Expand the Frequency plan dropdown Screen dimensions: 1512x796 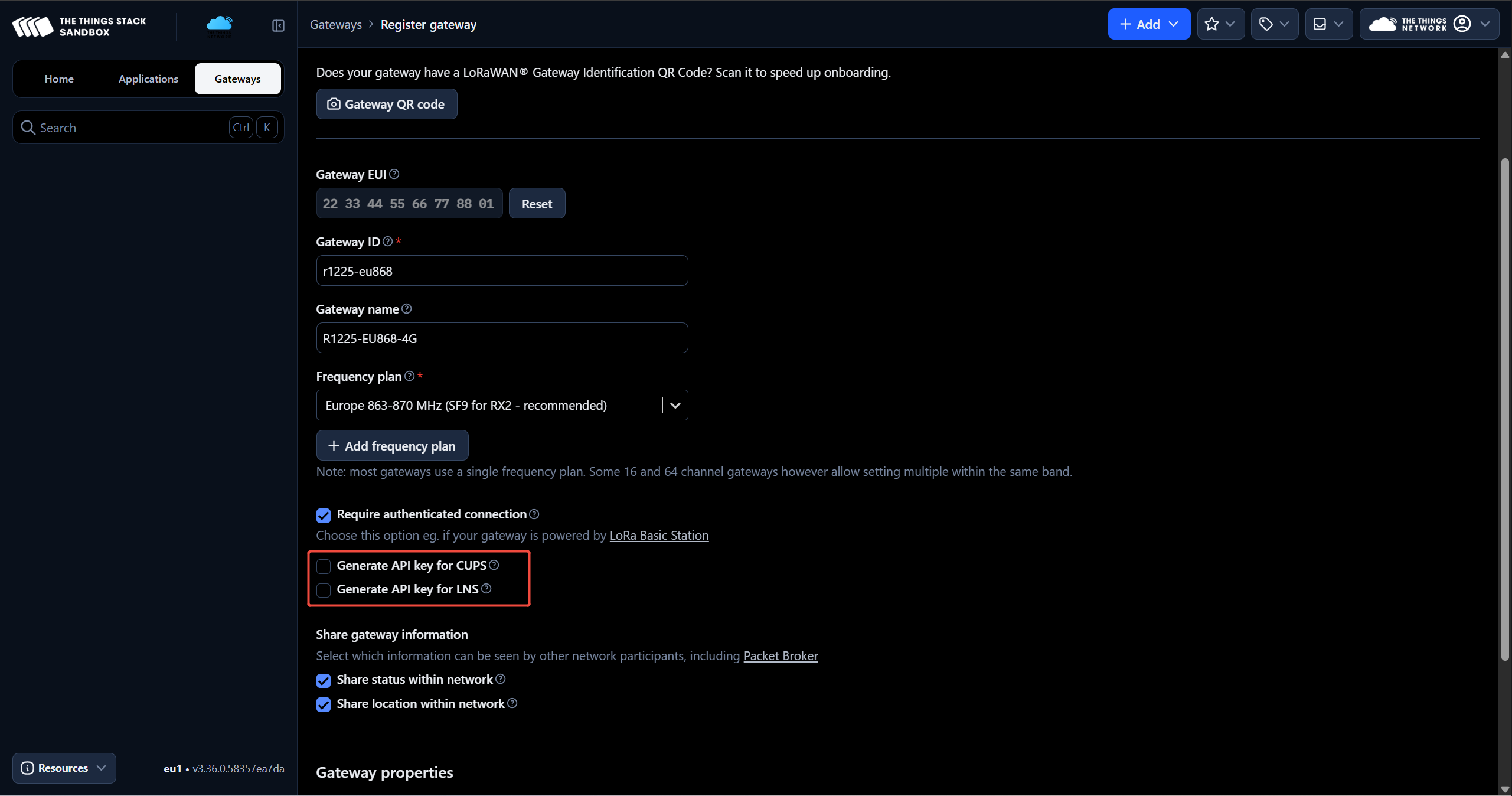[x=675, y=406]
